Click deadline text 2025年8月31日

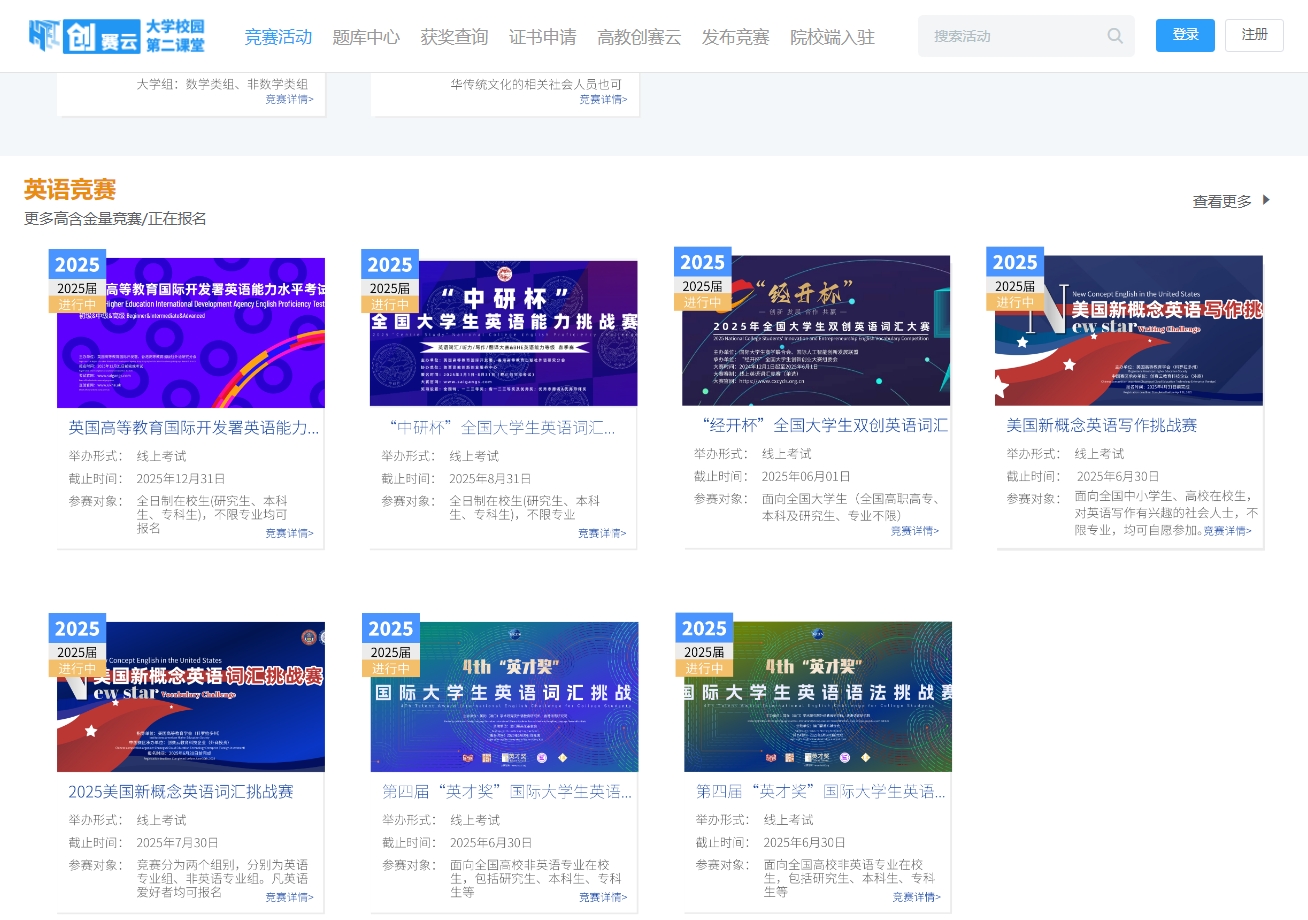coord(490,478)
